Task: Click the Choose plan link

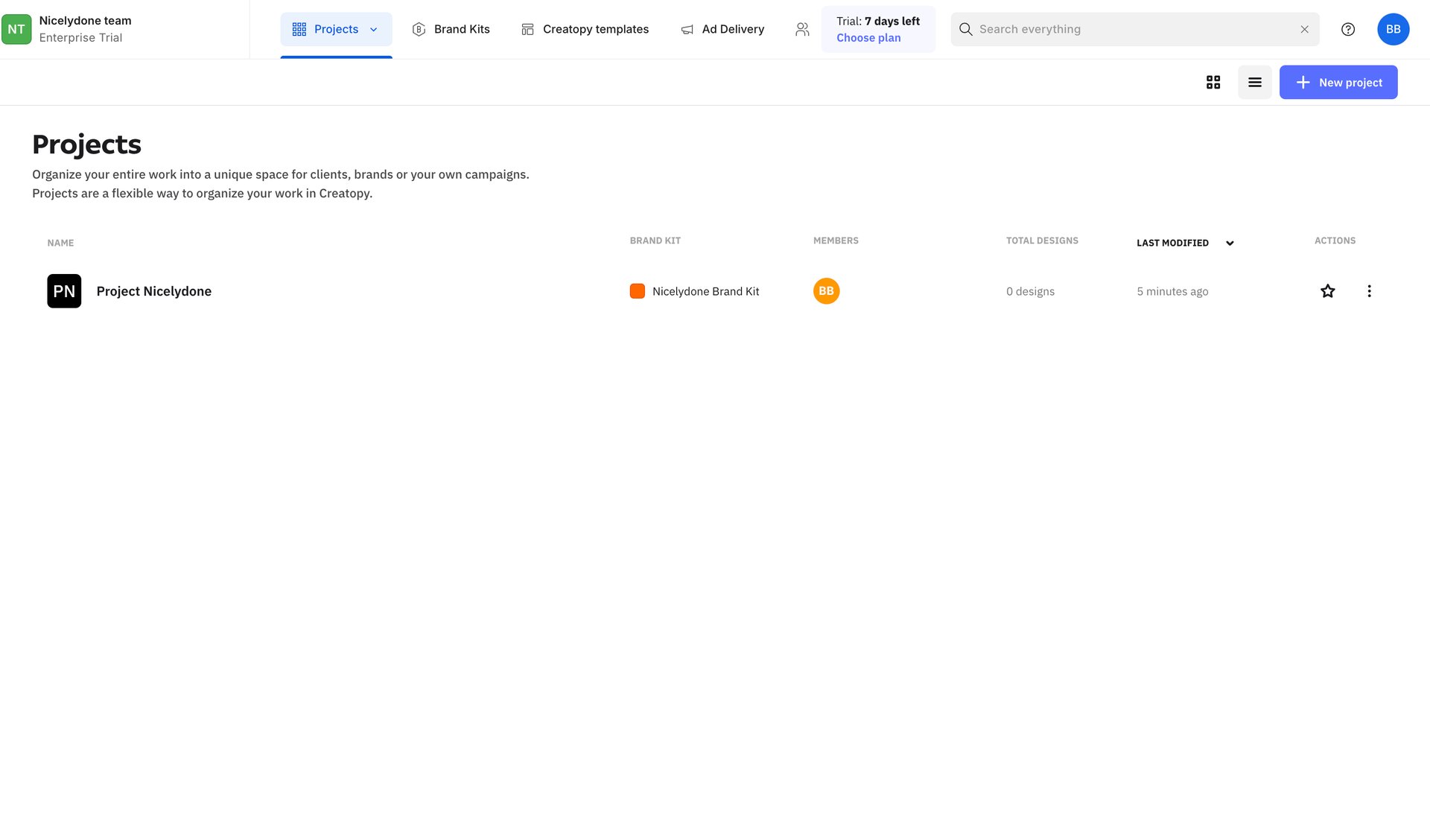Action: [x=868, y=38]
